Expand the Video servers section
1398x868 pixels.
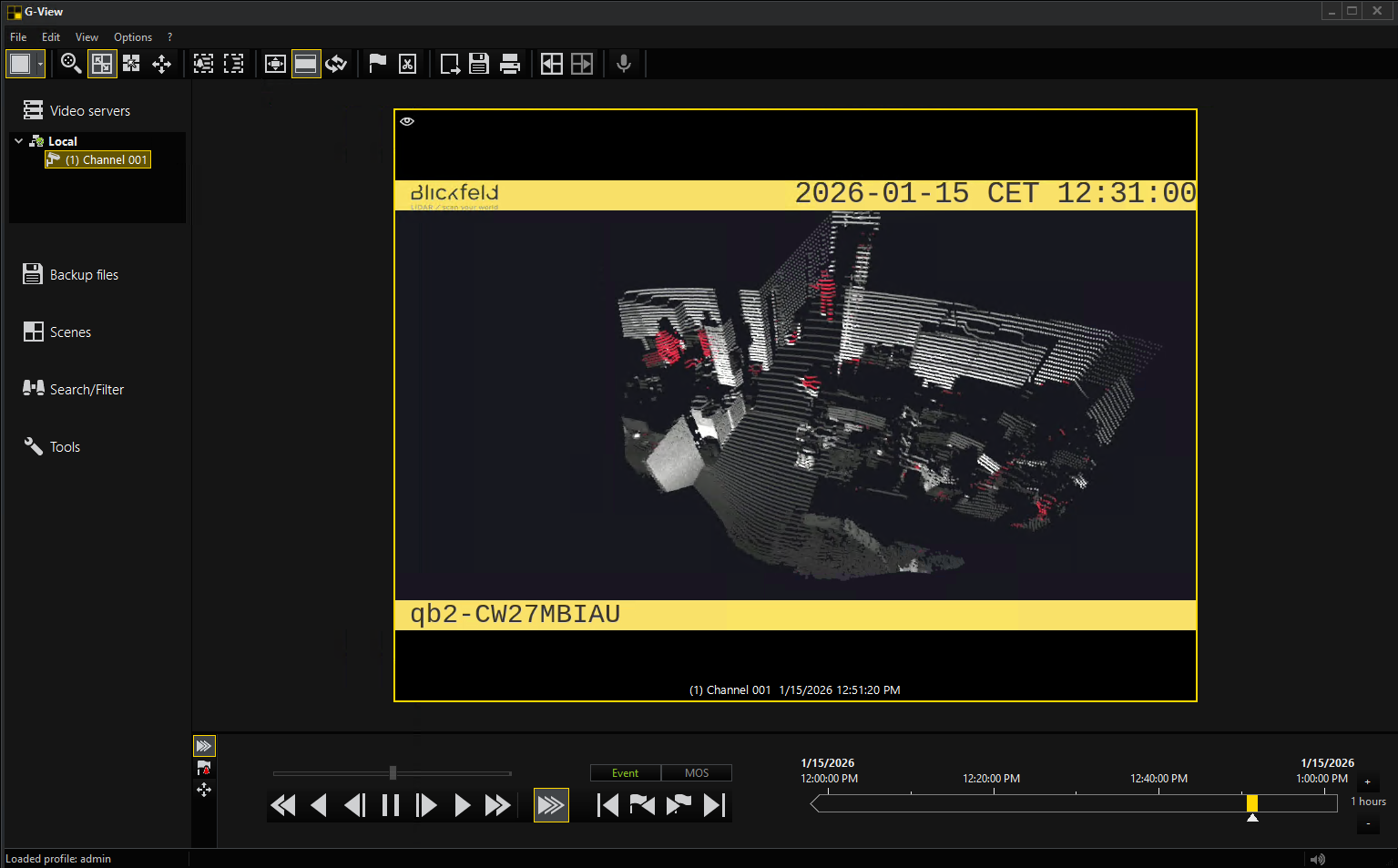pyautogui.click(x=89, y=111)
